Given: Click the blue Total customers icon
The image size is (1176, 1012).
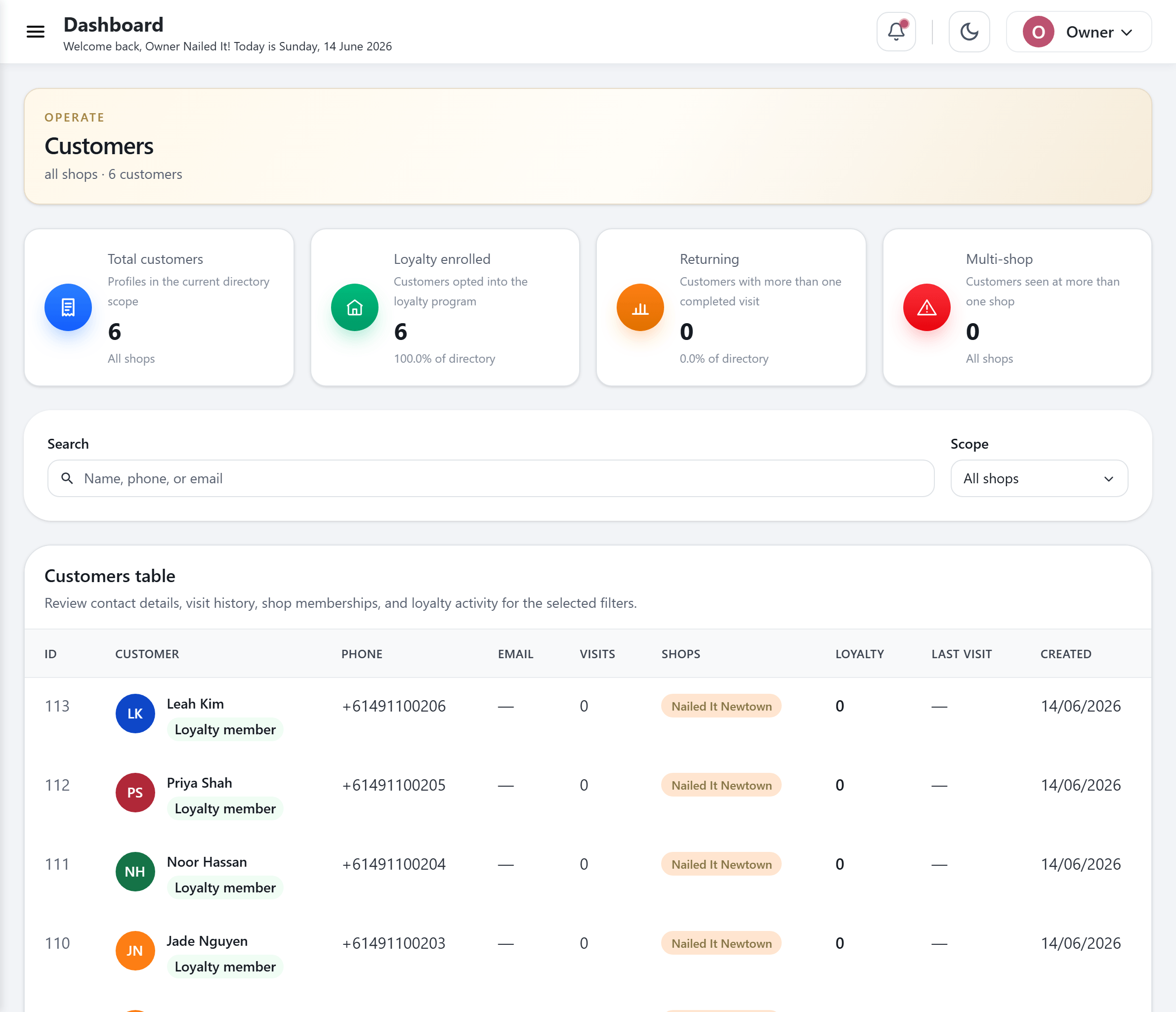Looking at the screenshot, I should pos(68,307).
